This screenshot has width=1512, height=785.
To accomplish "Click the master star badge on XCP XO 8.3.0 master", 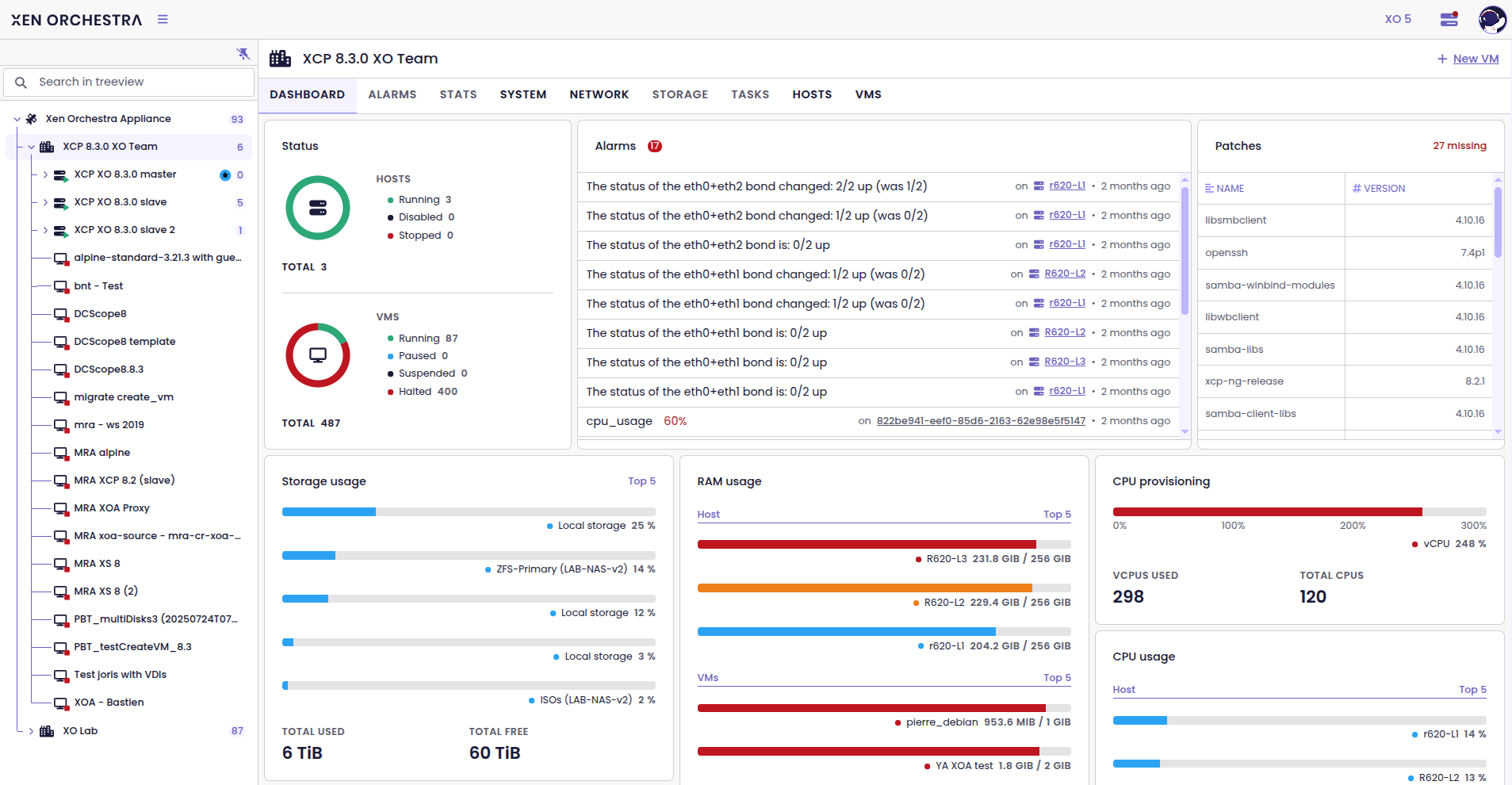I will coord(225,175).
